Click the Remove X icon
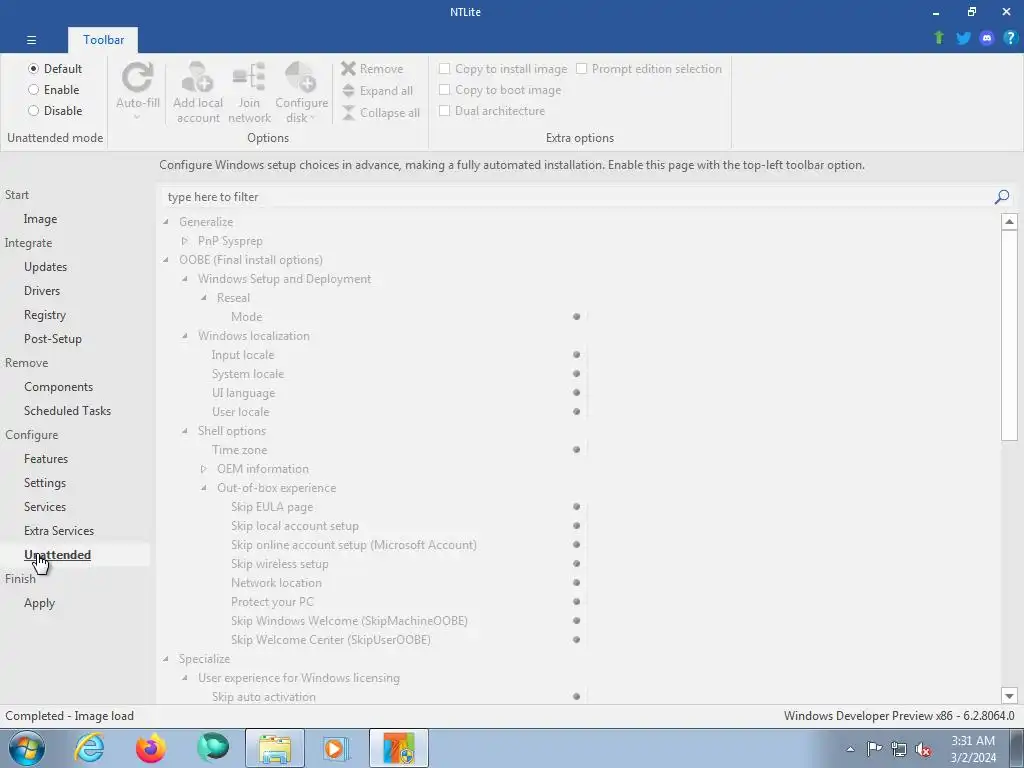This screenshot has width=1024, height=768. click(x=349, y=69)
